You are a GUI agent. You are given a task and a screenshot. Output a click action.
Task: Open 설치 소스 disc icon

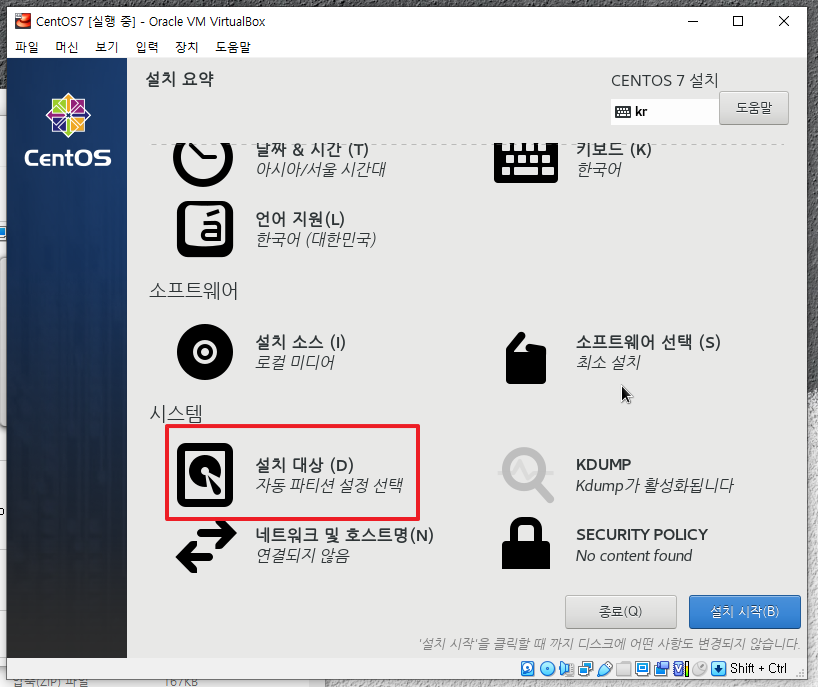[204, 352]
